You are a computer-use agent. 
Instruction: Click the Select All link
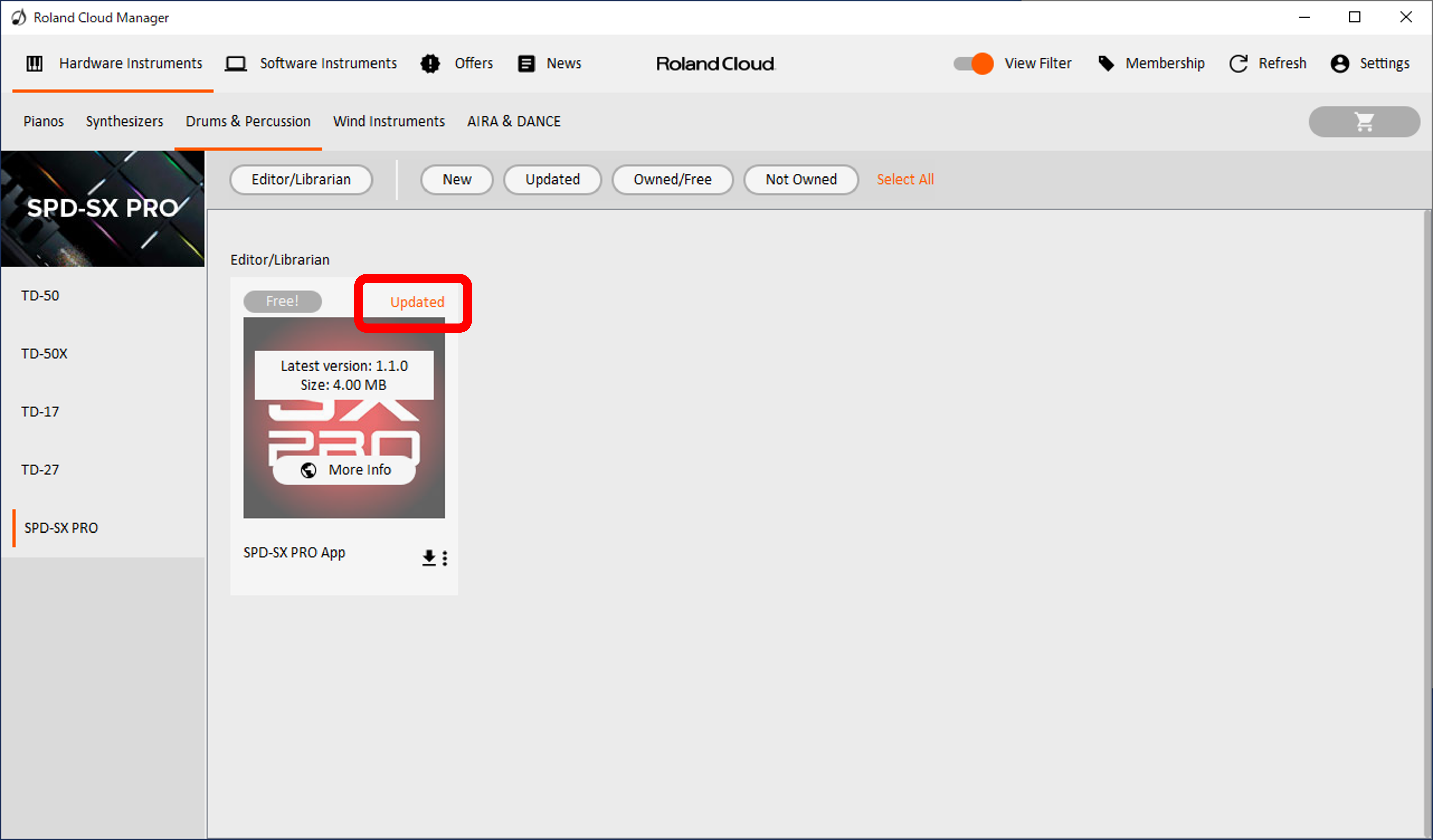[x=905, y=180]
